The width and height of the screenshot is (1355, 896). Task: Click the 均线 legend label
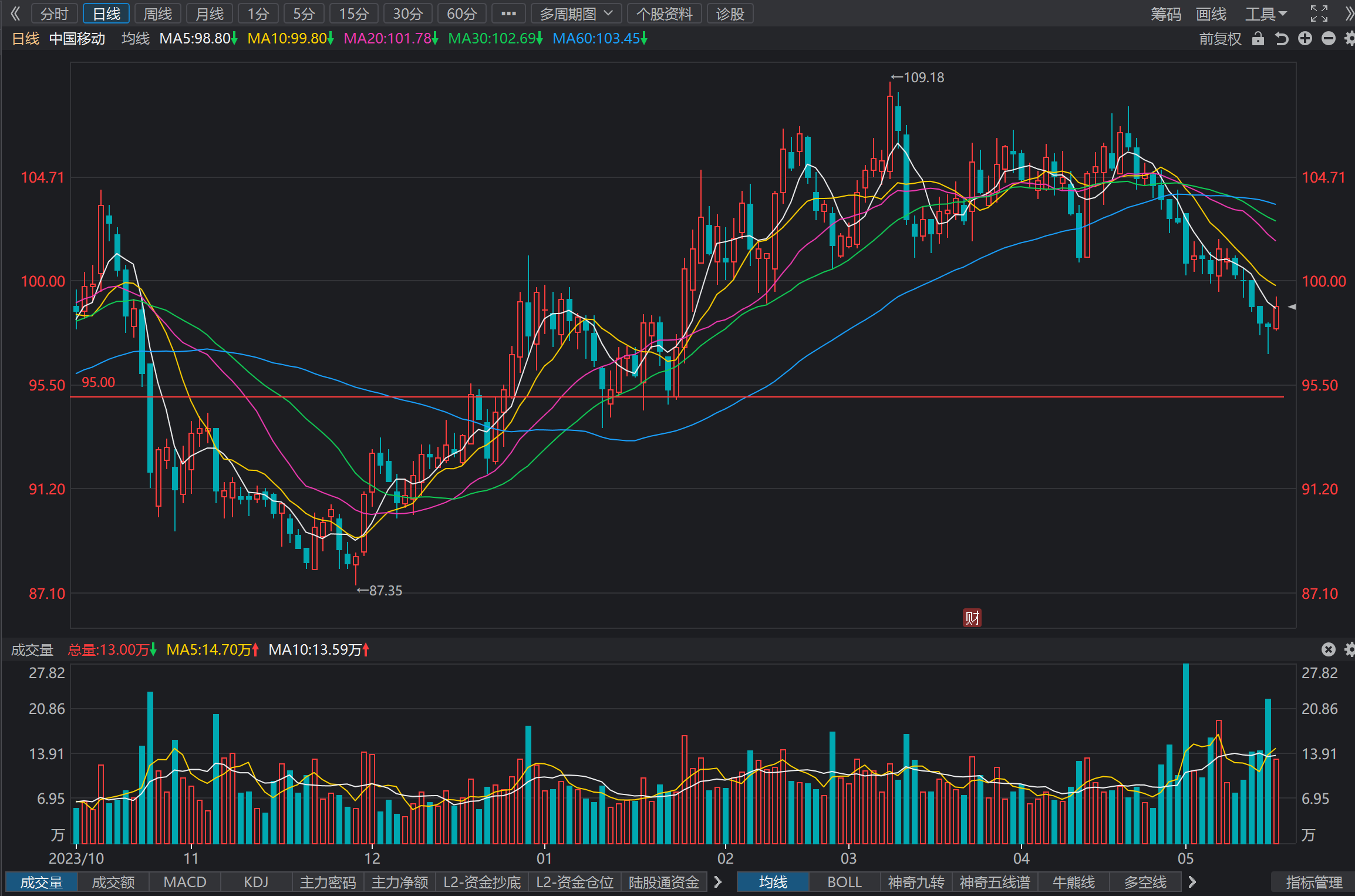click(136, 39)
